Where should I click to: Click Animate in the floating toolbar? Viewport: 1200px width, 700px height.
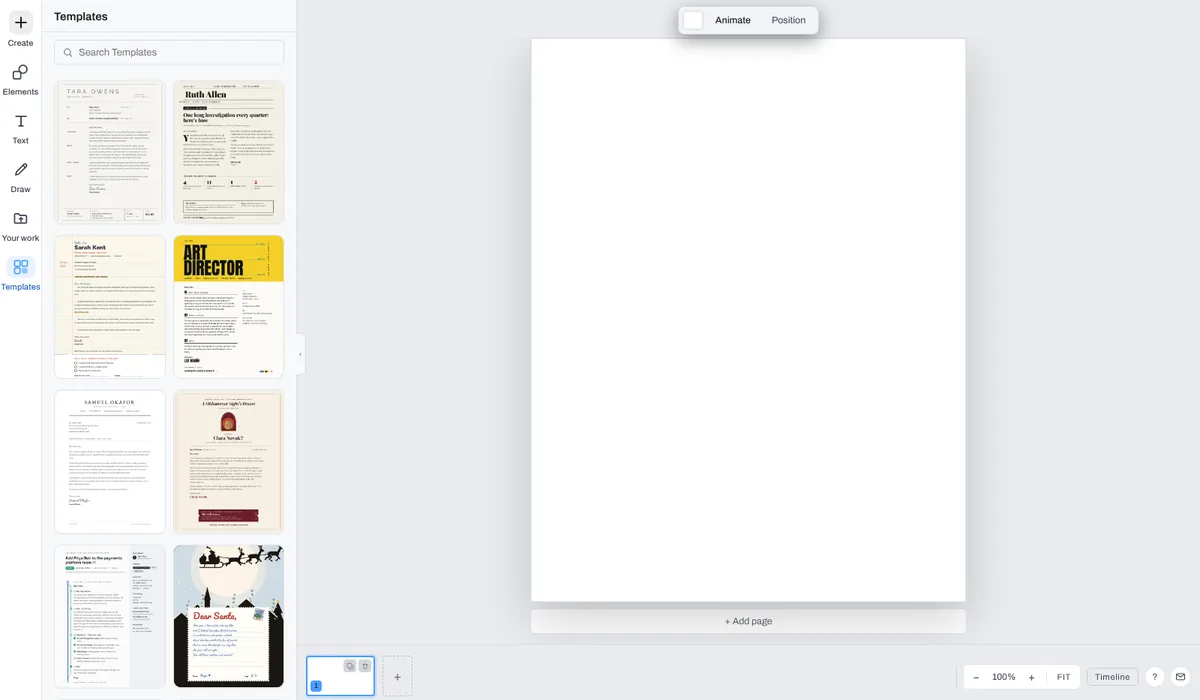[x=733, y=20]
